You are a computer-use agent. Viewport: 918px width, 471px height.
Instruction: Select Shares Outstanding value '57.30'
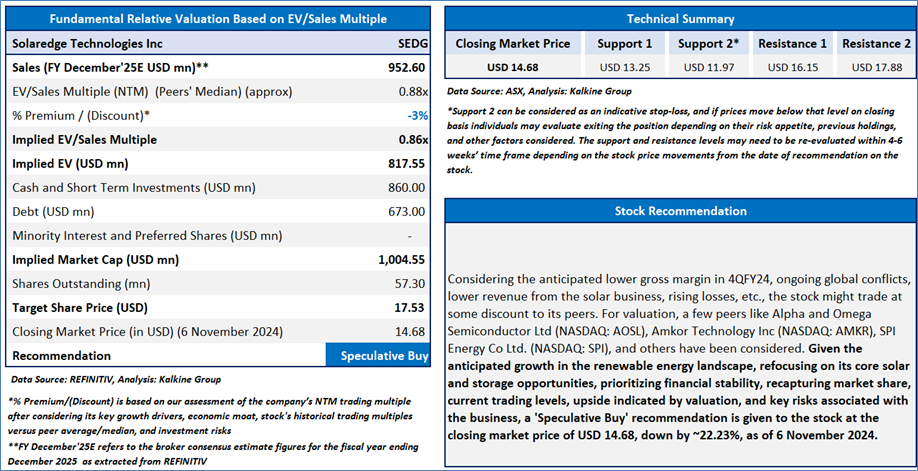point(412,284)
